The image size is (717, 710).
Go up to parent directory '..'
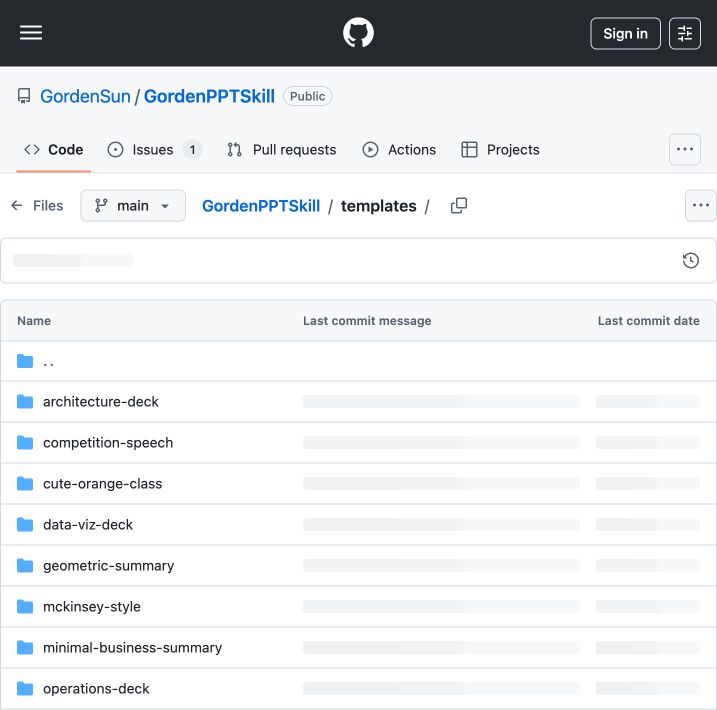pyautogui.click(x=48, y=362)
